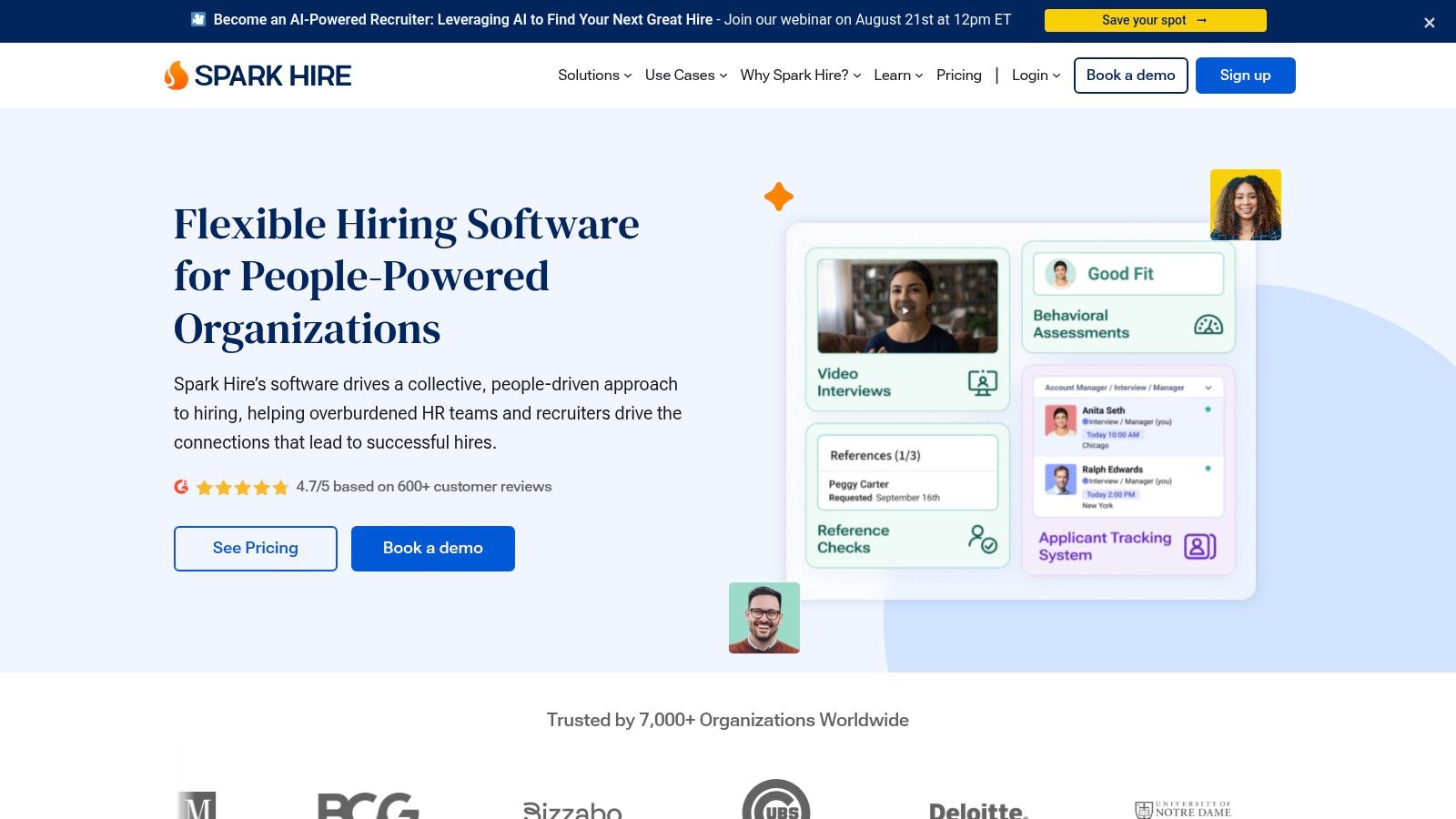Click Today 10:00 AM time tag

click(x=1112, y=435)
